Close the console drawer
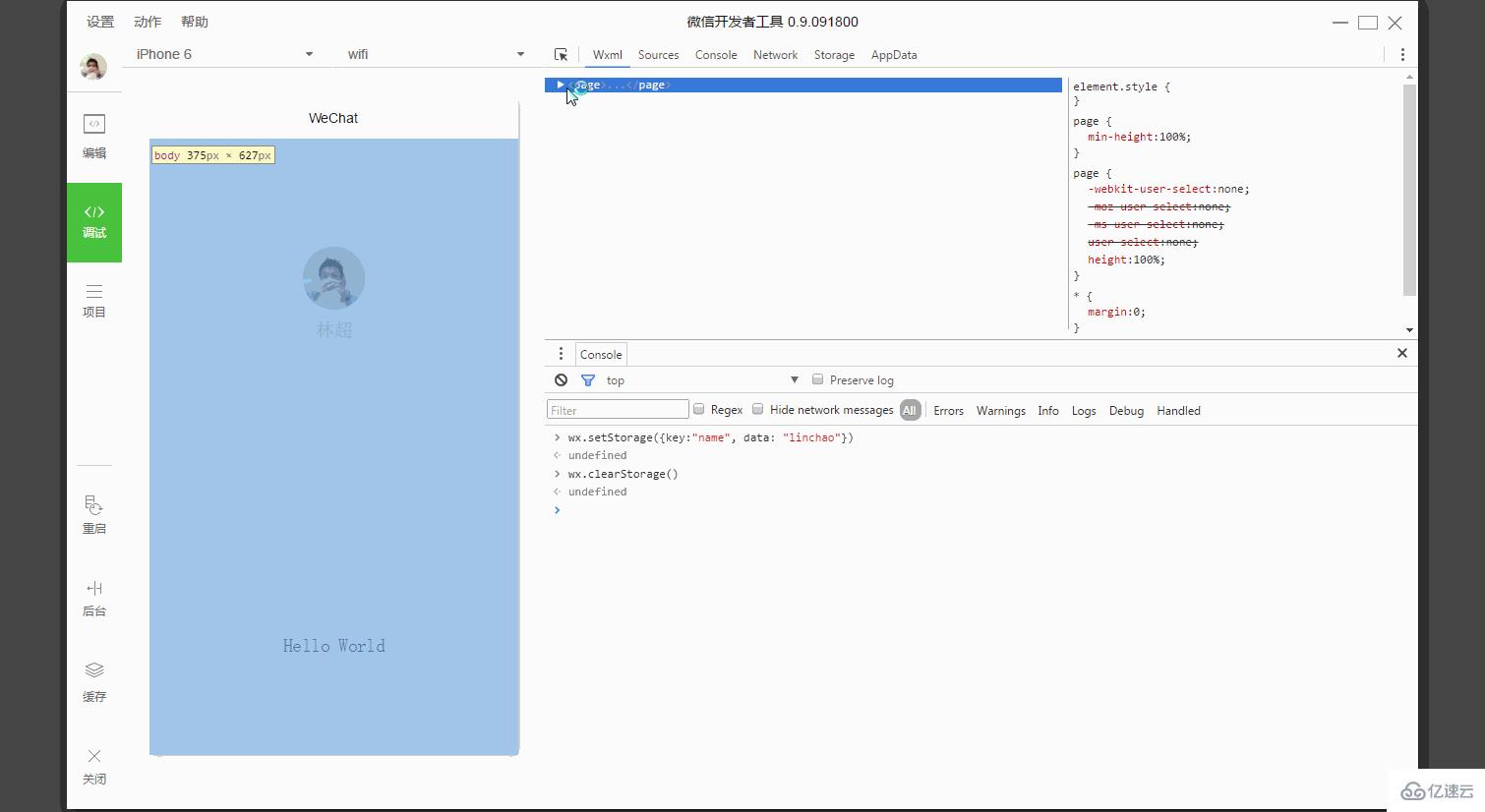 click(1402, 353)
